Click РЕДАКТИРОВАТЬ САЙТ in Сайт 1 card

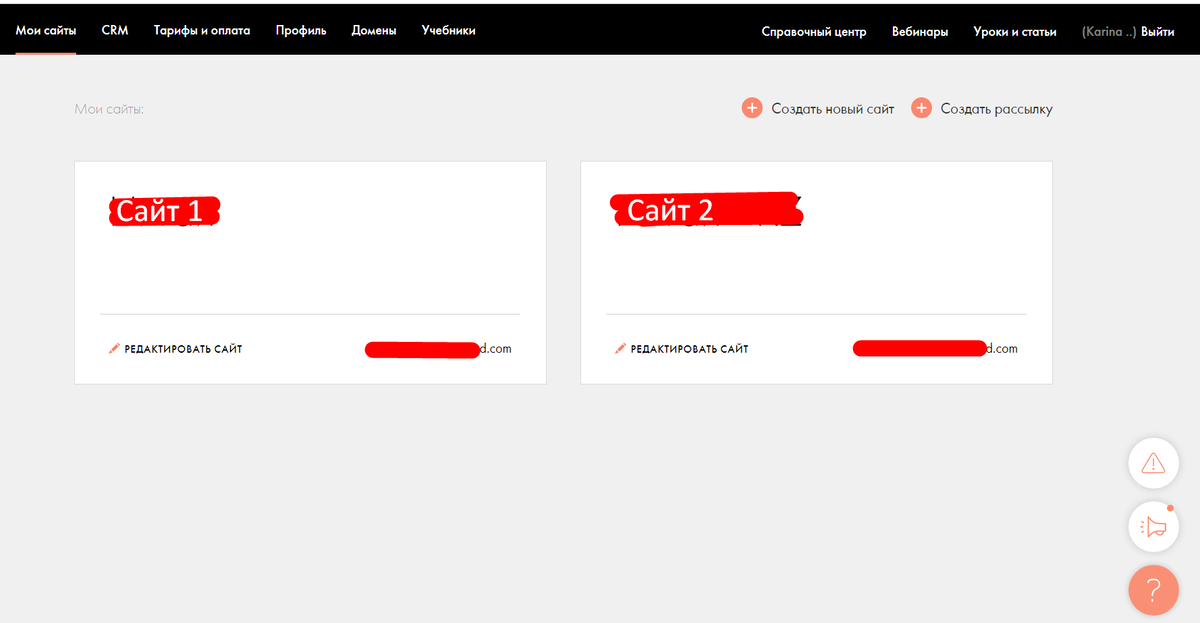click(x=183, y=349)
